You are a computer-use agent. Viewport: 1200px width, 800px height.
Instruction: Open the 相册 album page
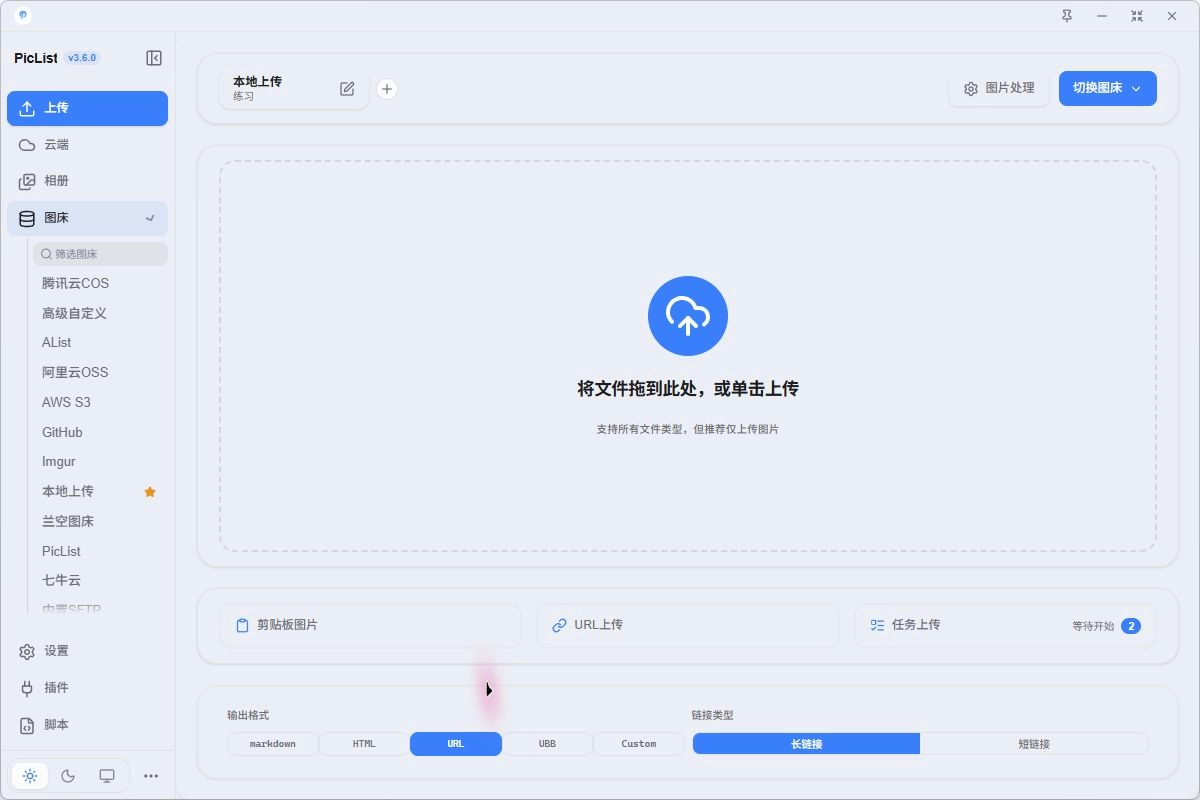click(x=87, y=181)
